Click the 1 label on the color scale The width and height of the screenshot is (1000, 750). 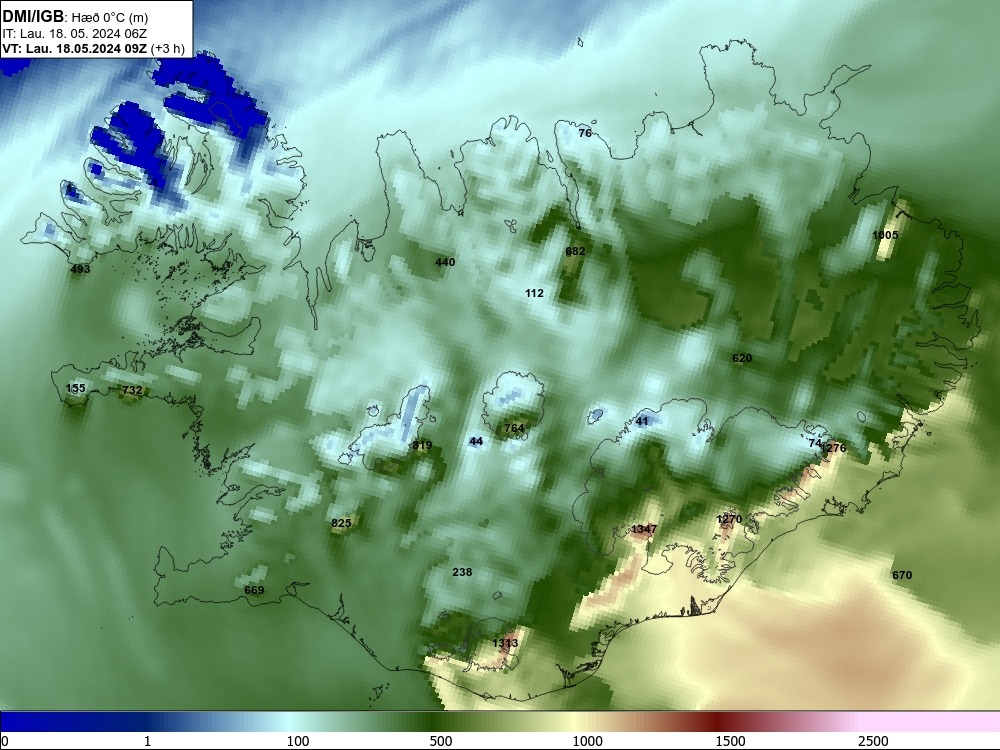(x=147, y=741)
